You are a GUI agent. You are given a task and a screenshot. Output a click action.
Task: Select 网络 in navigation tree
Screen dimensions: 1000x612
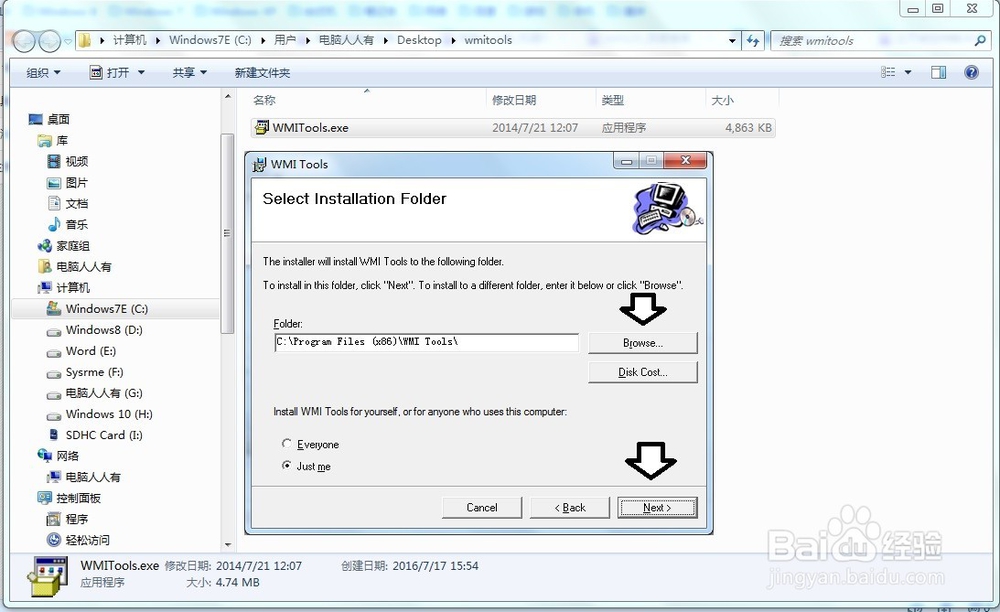click(68, 456)
